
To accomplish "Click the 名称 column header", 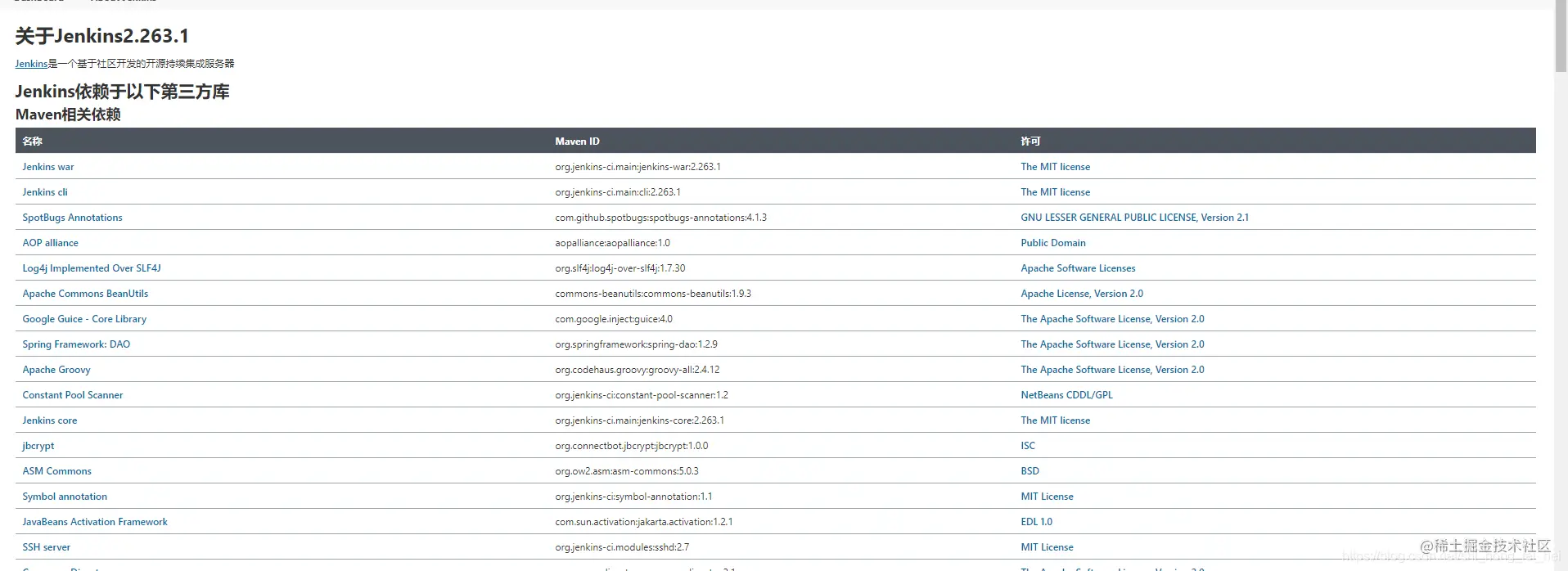I will (32, 142).
